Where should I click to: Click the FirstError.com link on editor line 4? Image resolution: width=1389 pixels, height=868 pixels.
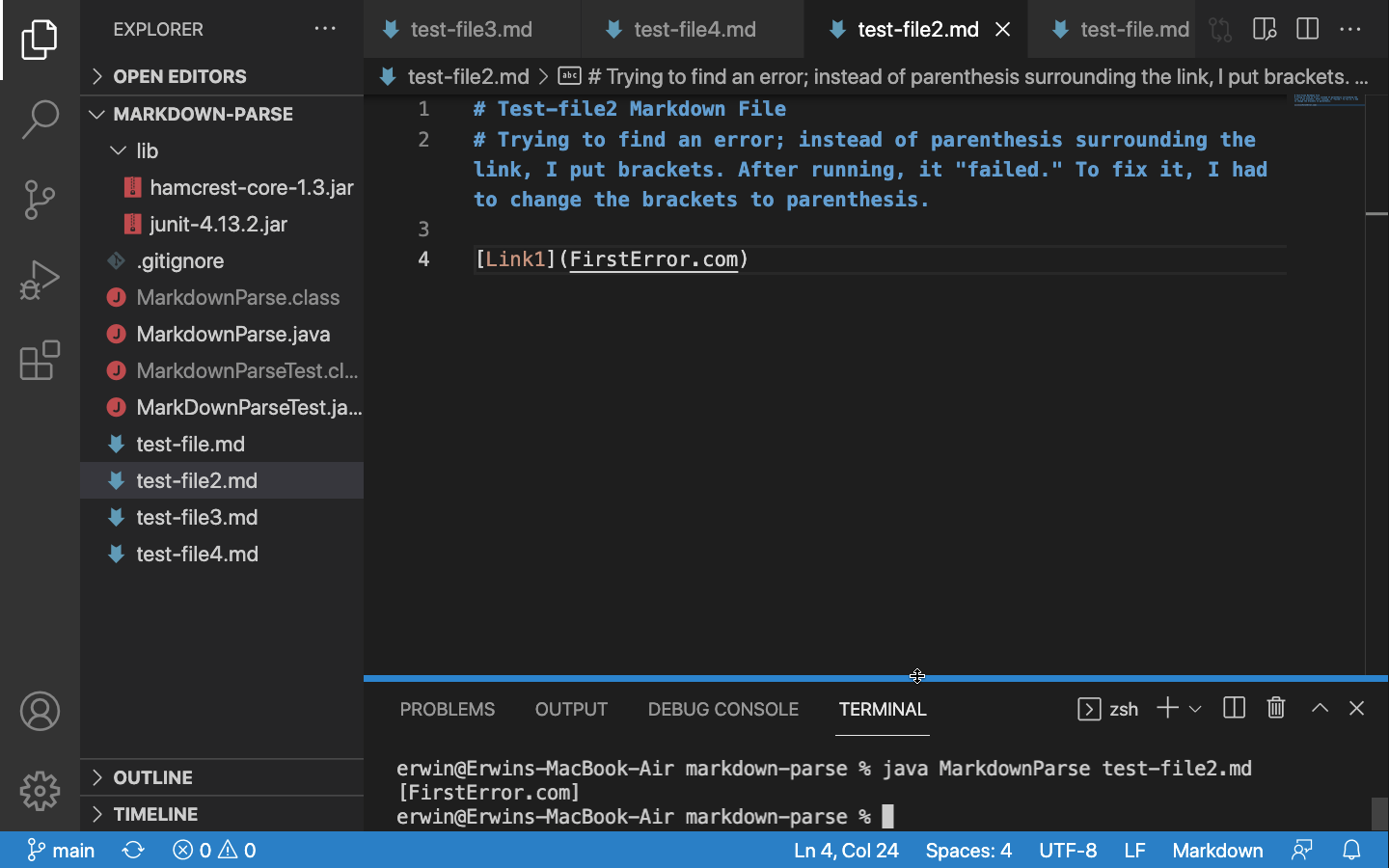pyautogui.click(x=654, y=258)
